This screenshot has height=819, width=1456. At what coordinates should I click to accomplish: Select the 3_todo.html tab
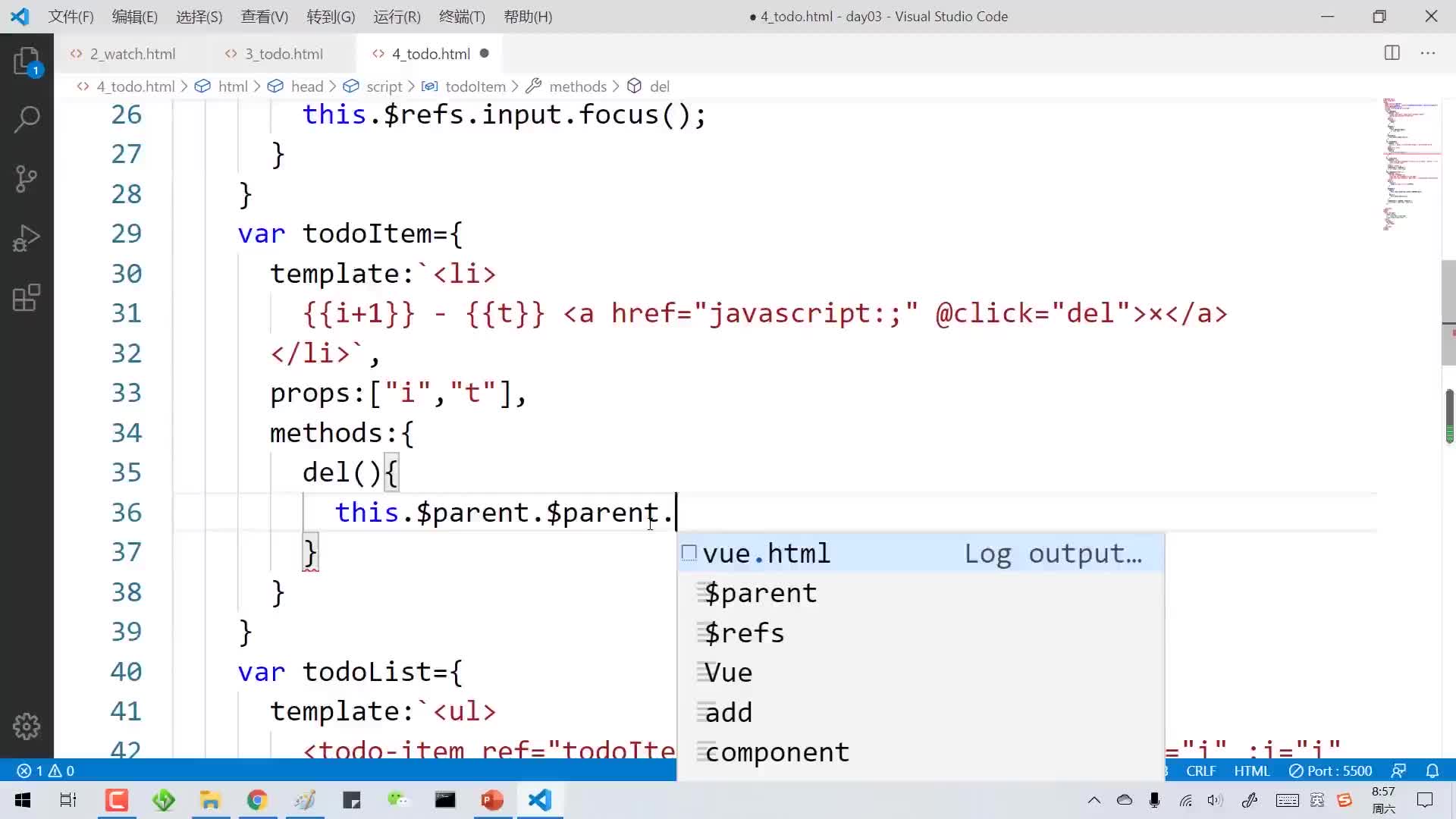click(x=283, y=53)
